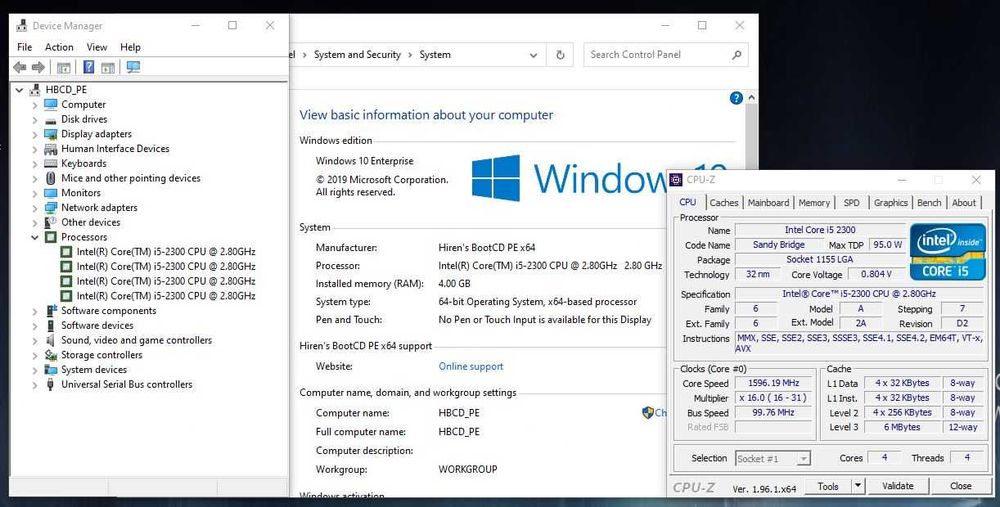Select the Monitors category icon

[50, 193]
